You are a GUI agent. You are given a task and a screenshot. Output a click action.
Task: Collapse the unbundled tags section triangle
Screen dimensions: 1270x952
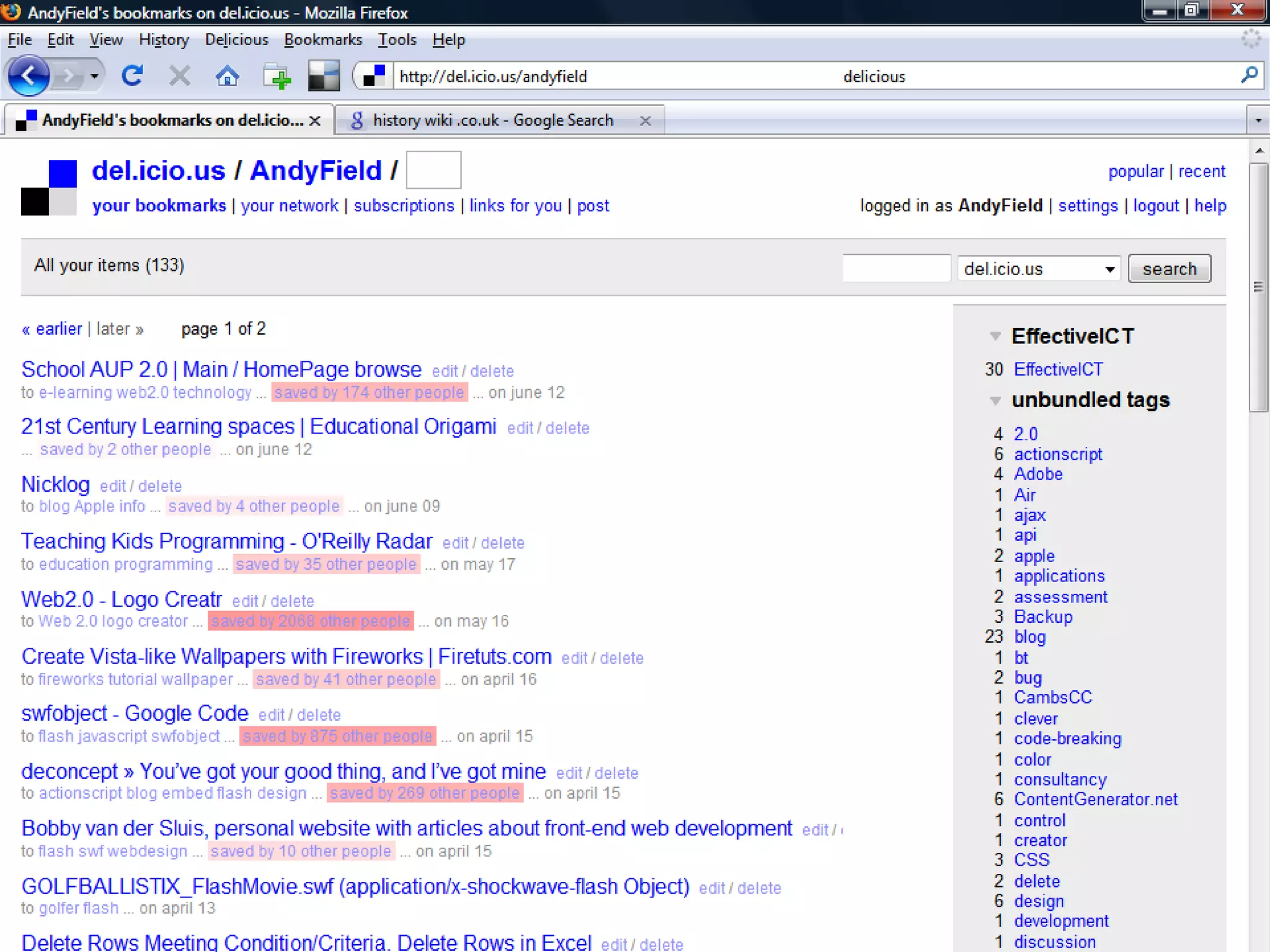click(995, 400)
